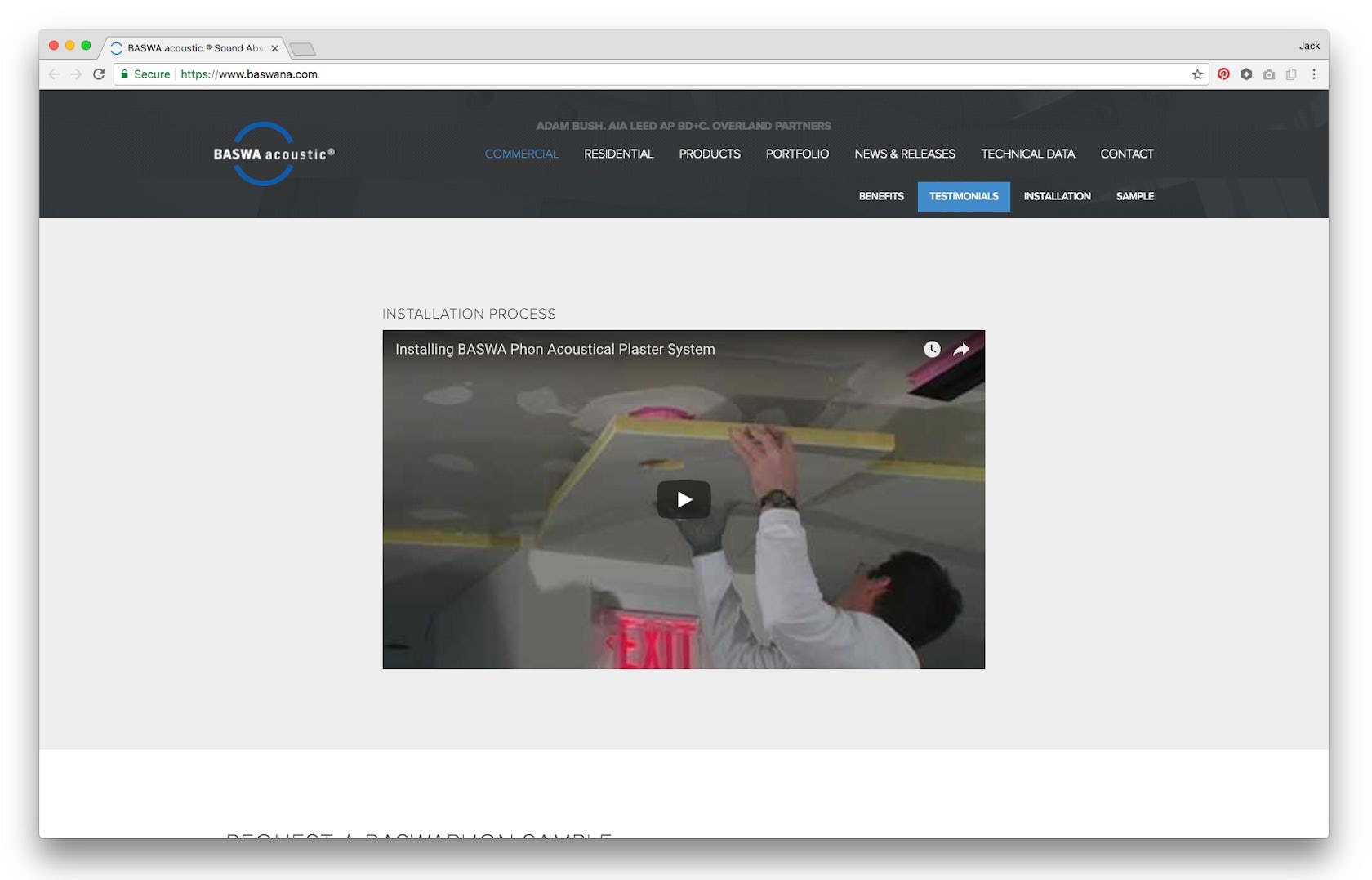Viewport: 1372px width, 880px height.
Task: Click the video thumbnail of ceiling installation
Action: point(684,499)
